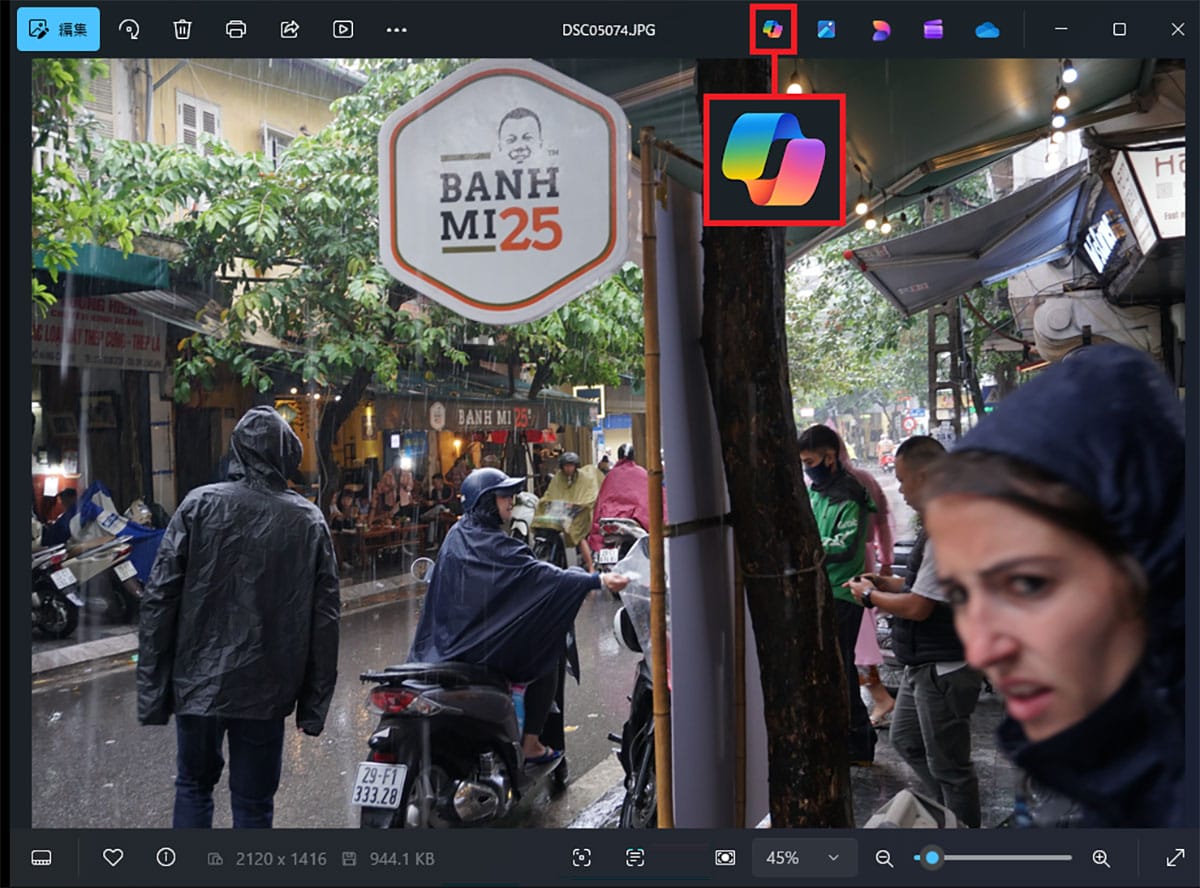Start the slideshow from the toolbar icon
The width and height of the screenshot is (1200, 888).
tap(342, 29)
